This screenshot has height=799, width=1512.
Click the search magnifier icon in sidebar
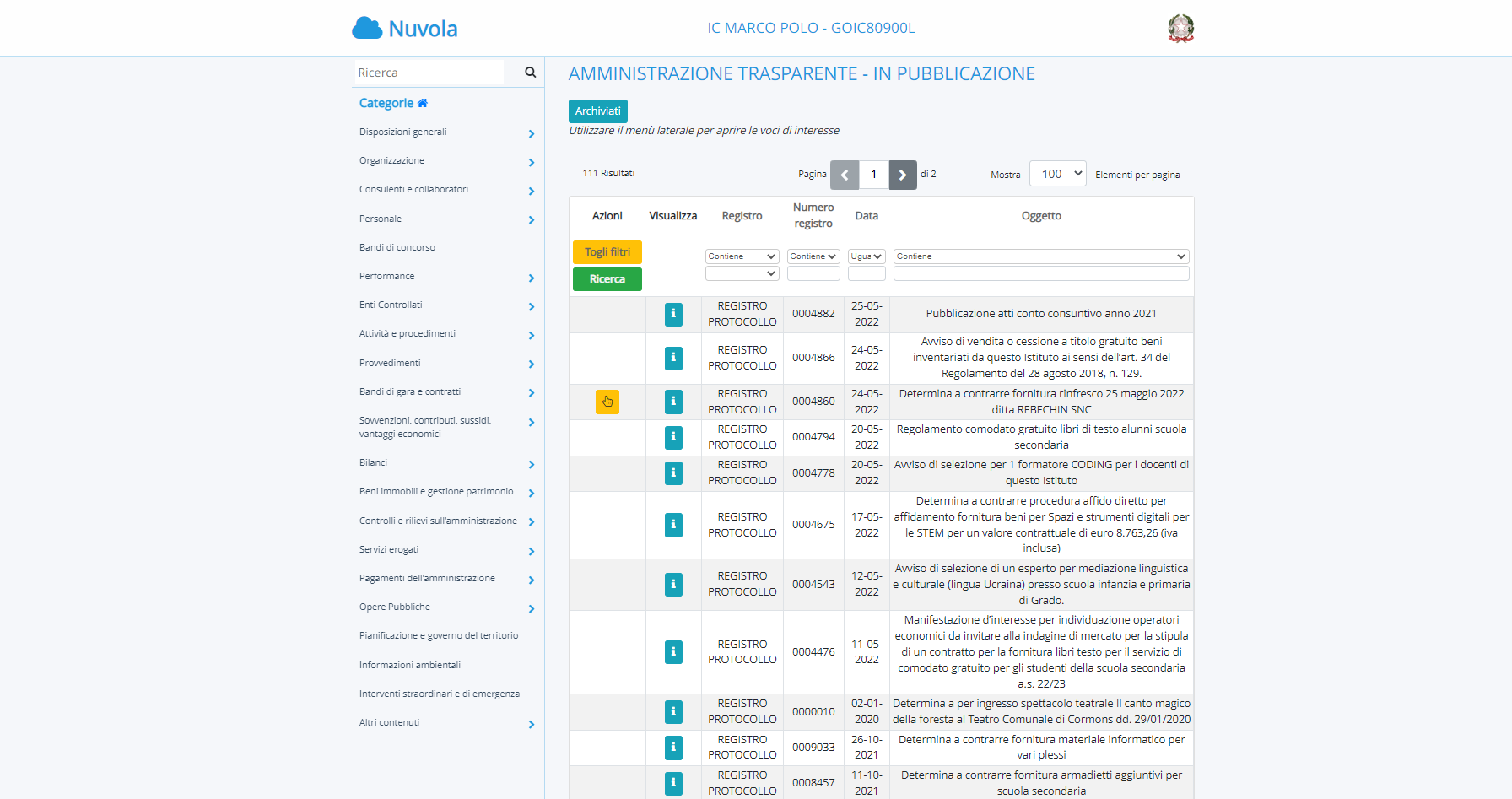[x=530, y=73]
